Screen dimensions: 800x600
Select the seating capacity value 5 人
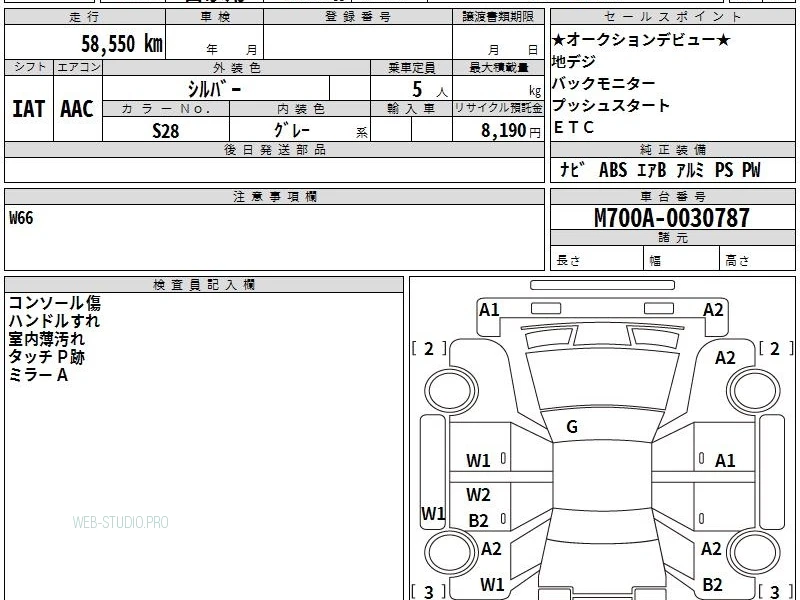[x=430, y=90]
